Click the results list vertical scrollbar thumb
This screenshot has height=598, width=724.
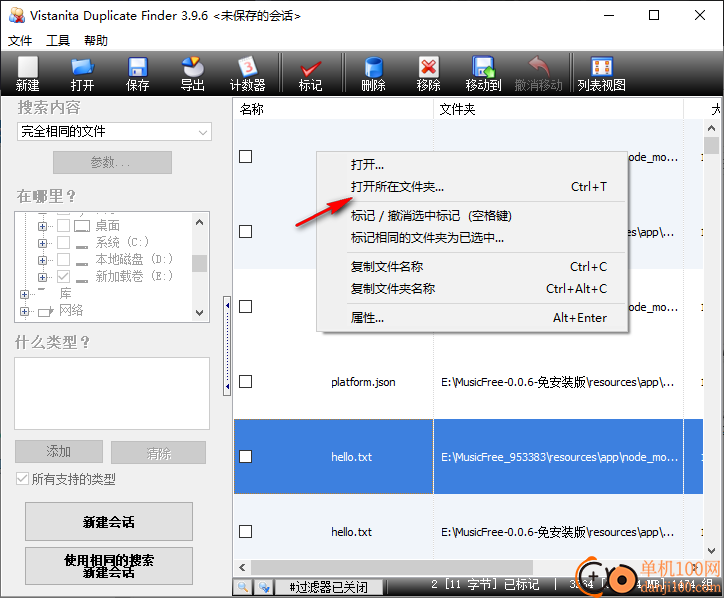712,145
